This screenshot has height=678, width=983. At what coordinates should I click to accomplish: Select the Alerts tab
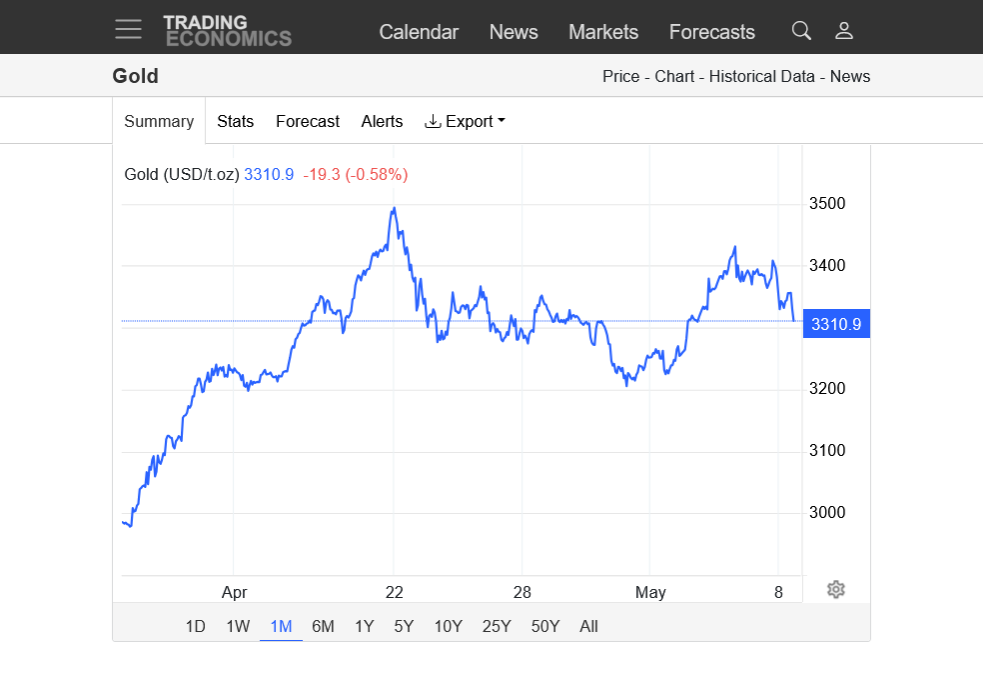[x=382, y=121]
